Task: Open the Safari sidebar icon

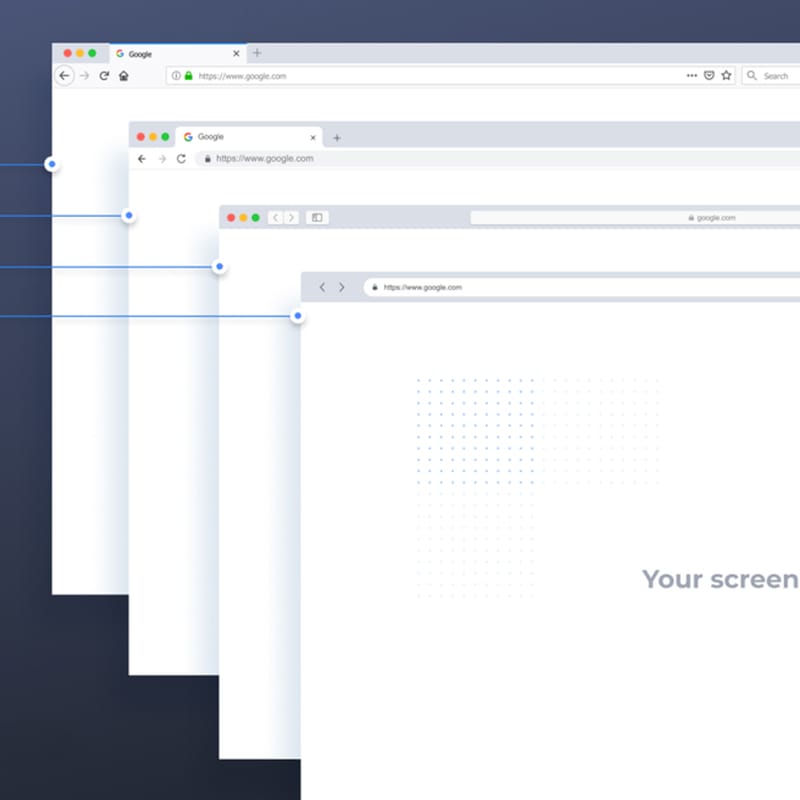Action: [x=319, y=216]
